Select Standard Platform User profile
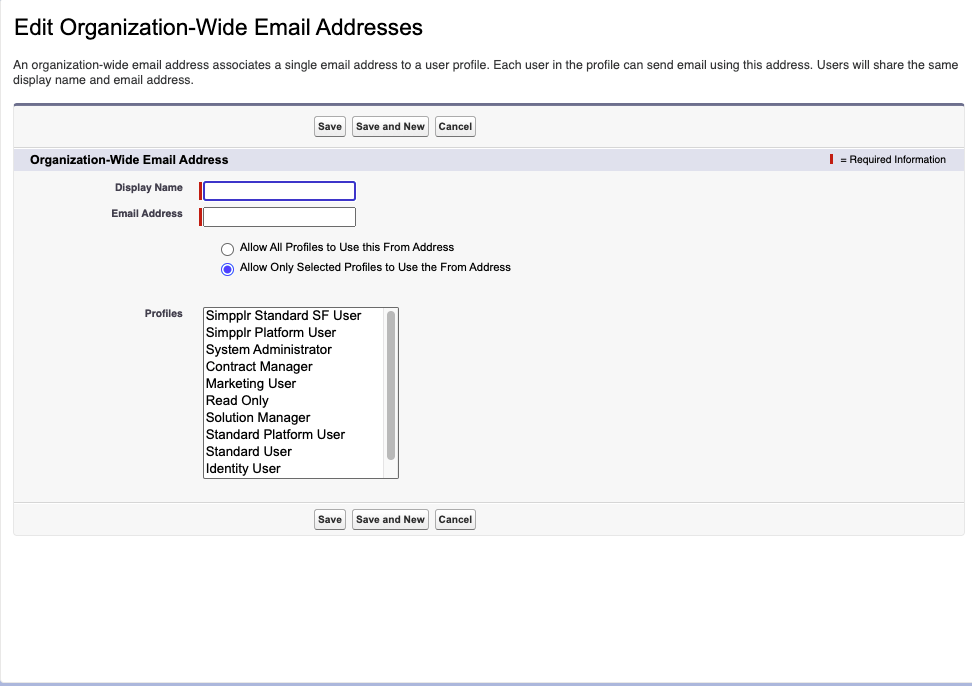This screenshot has width=972, height=686. (x=294, y=434)
